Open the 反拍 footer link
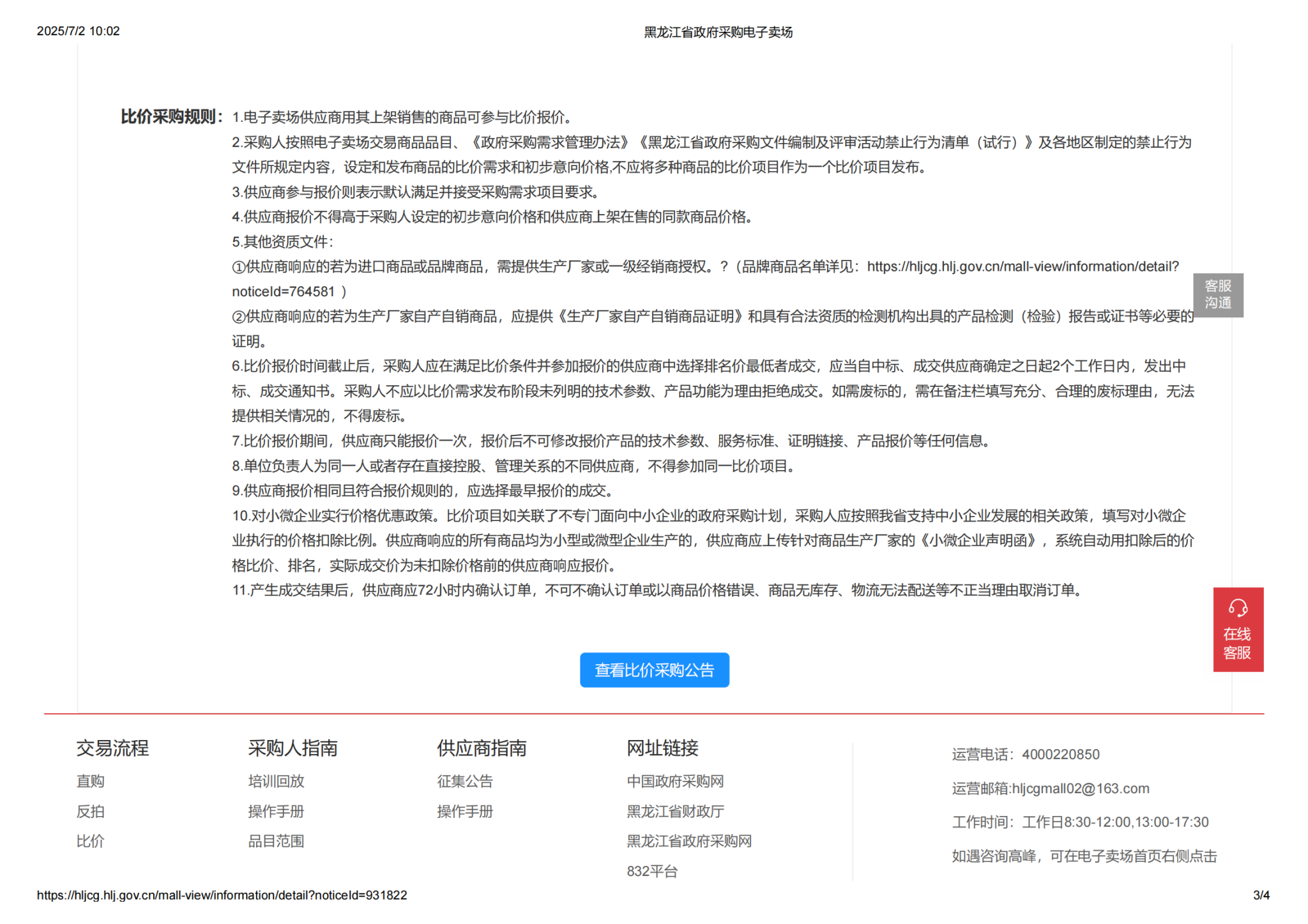This screenshot has width=1308, height=924. coord(90,811)
